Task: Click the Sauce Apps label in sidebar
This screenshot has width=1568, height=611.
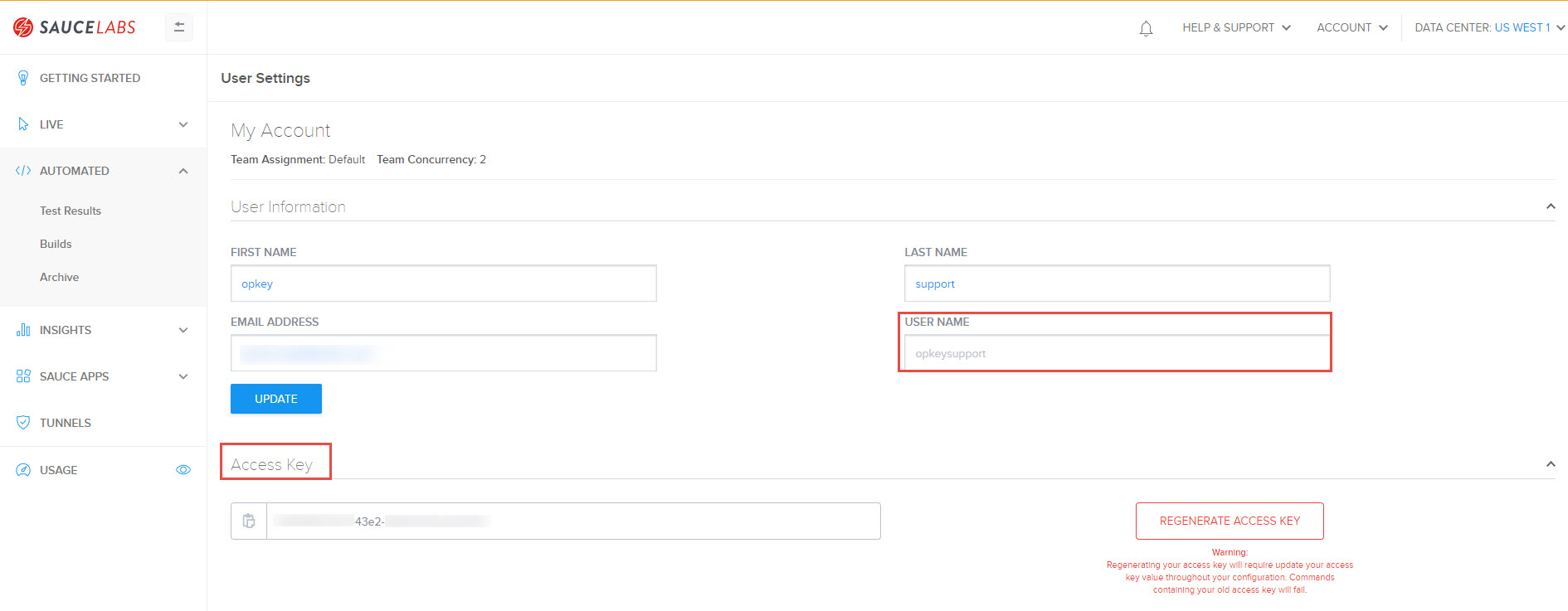Action: point(75,376)
